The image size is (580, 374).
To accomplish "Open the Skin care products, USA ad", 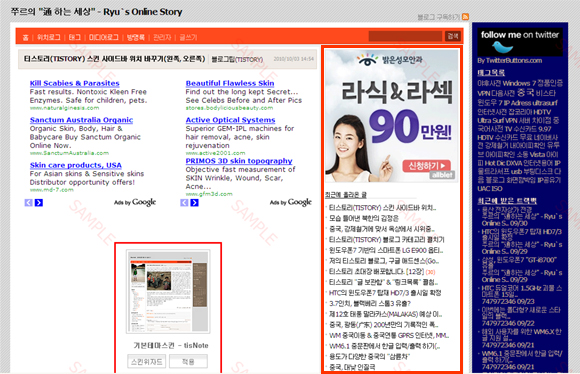I will 76,165.
